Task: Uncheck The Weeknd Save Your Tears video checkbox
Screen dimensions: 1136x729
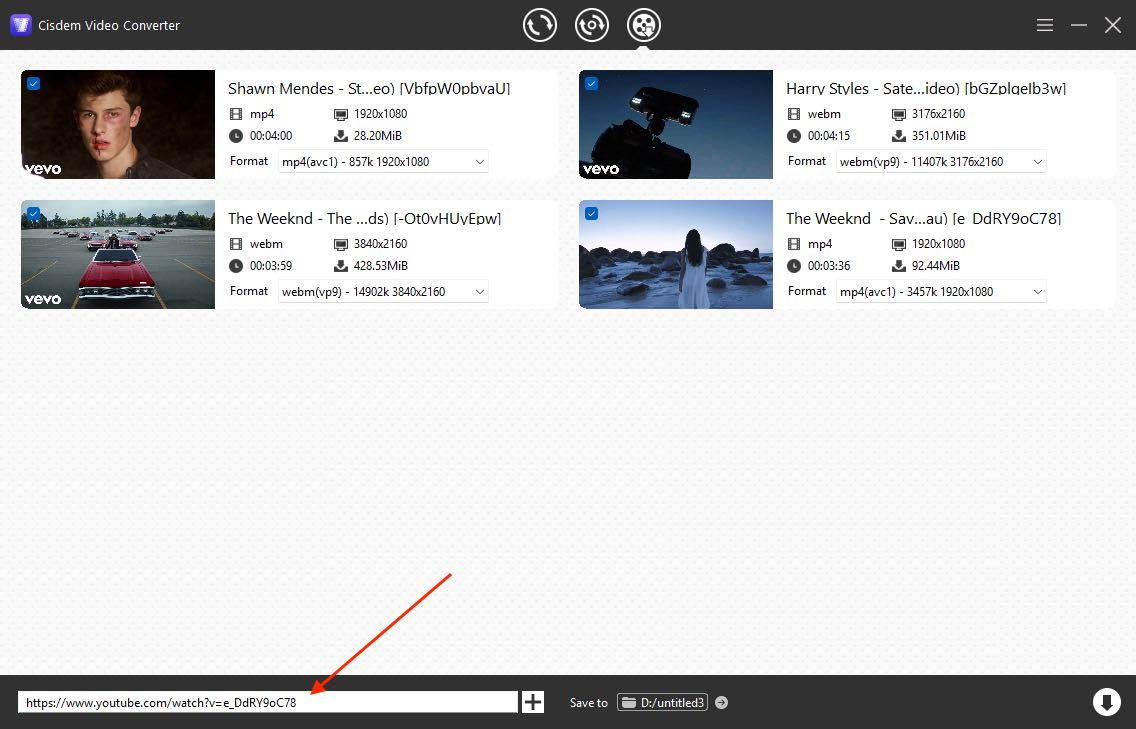Action: pyautogui.click(x=591, y=213)
